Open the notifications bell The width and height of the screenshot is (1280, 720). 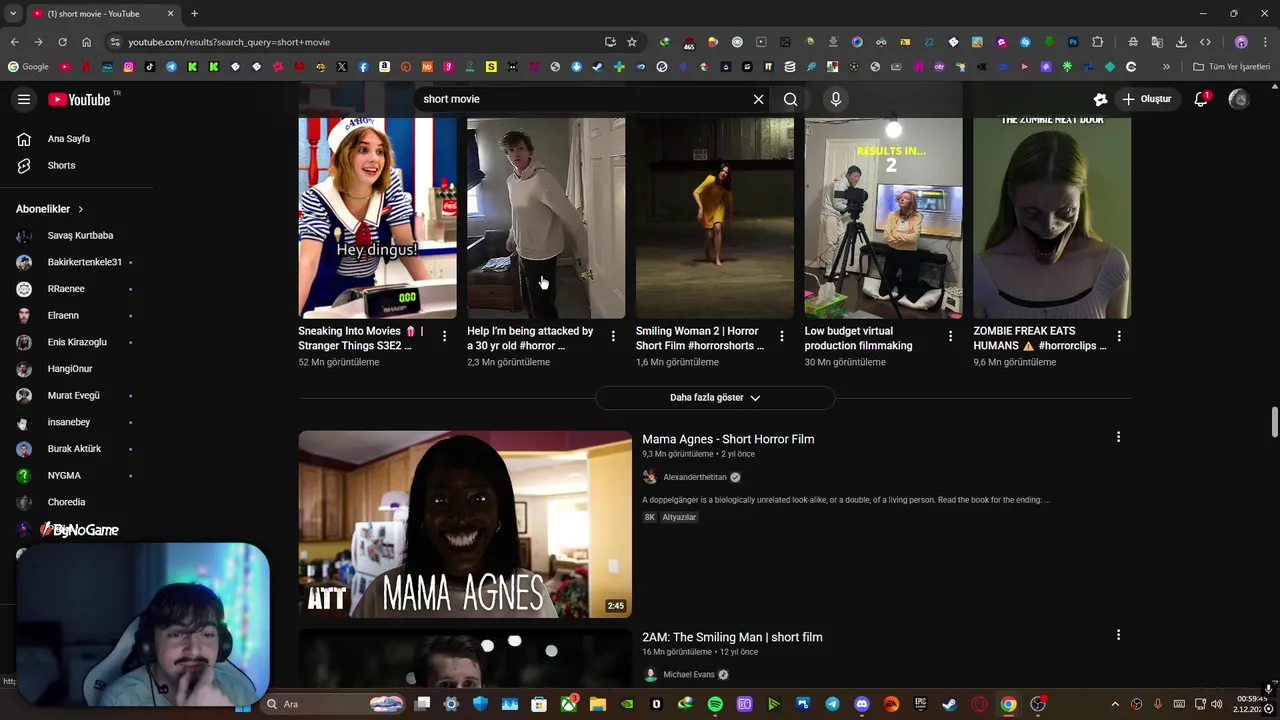[1201, 99]
